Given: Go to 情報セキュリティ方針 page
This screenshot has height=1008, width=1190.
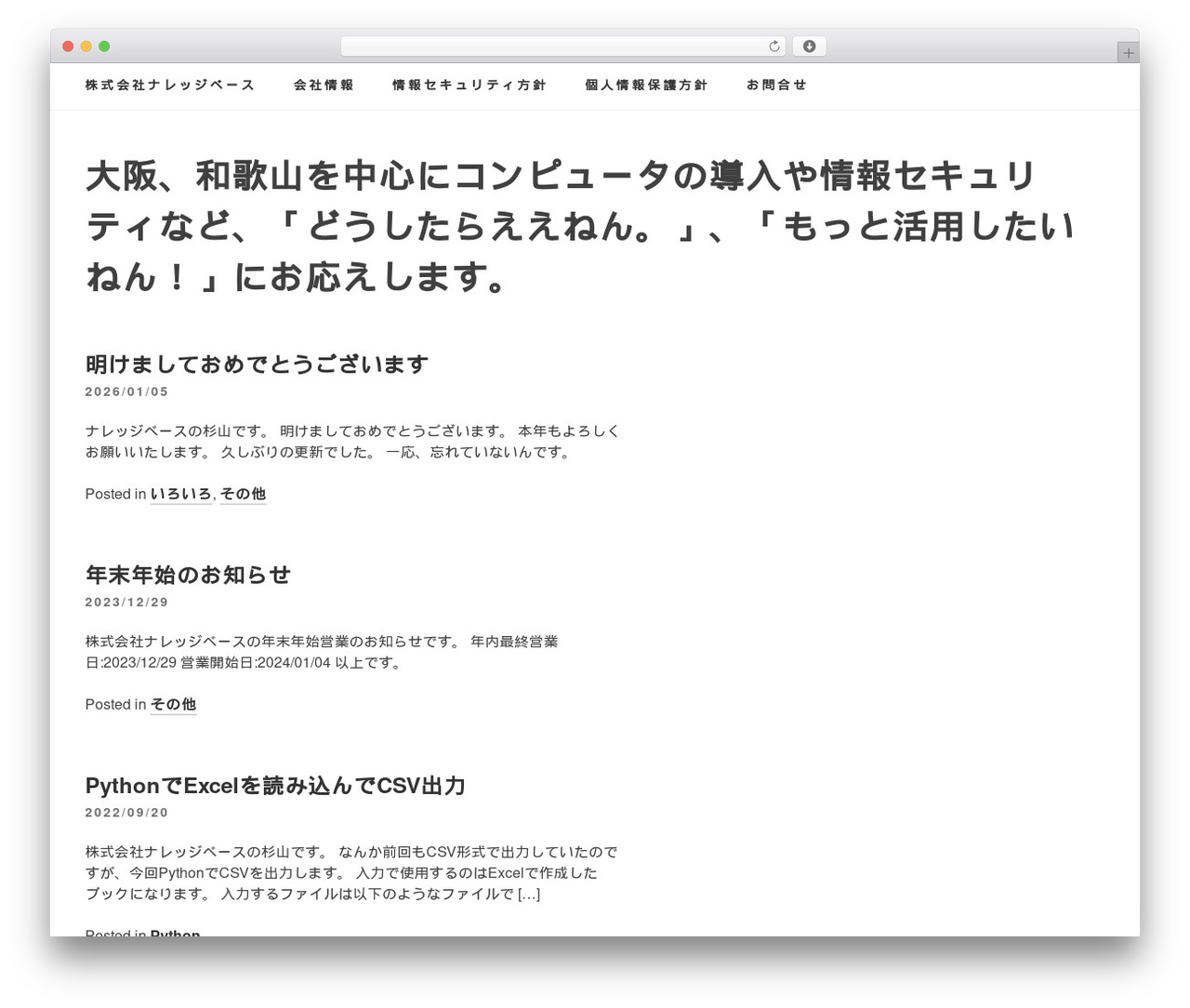Looking at the screenshot, I should 469,85.
